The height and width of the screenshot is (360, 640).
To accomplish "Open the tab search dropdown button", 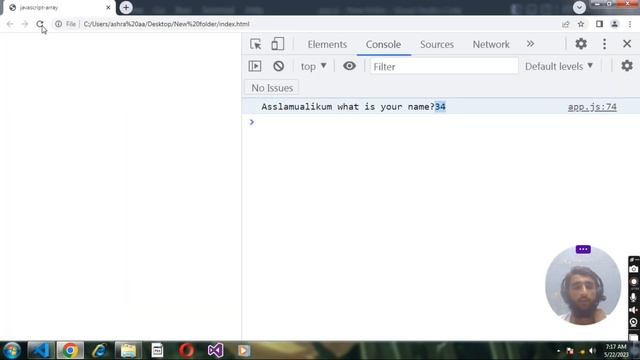I will click(579, 7).
